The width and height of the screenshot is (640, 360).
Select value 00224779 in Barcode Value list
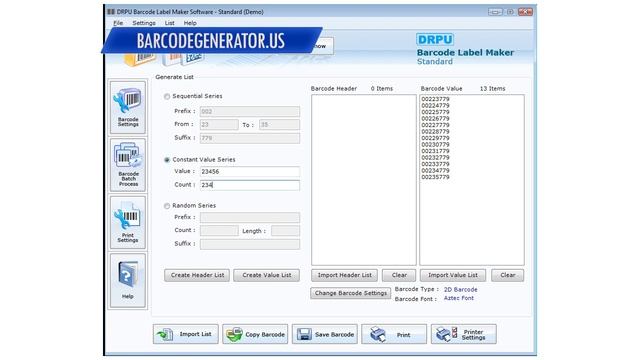435,106
